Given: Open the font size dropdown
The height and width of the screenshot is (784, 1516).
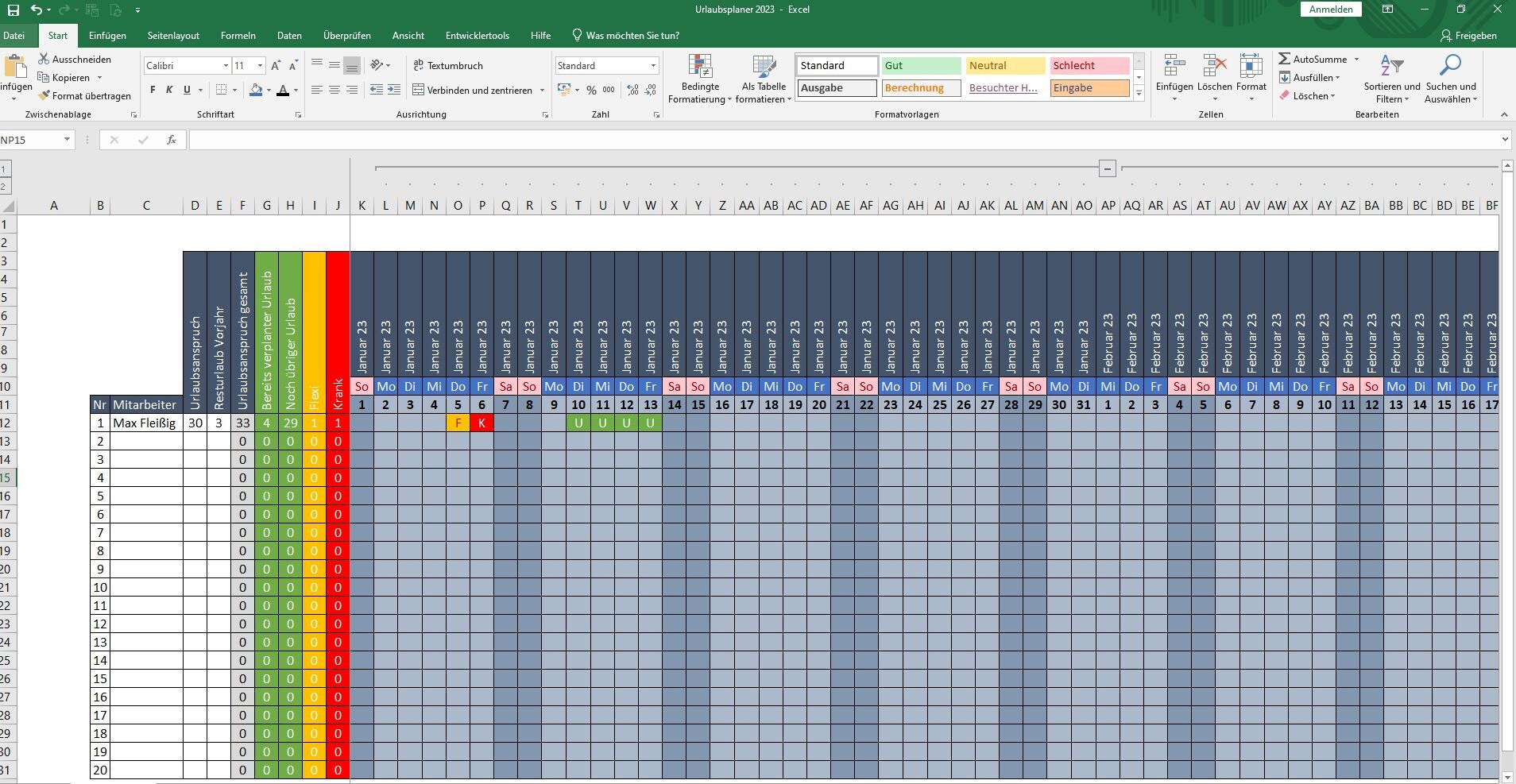Looking at the screenshot, I should click(x=260, y=65).
